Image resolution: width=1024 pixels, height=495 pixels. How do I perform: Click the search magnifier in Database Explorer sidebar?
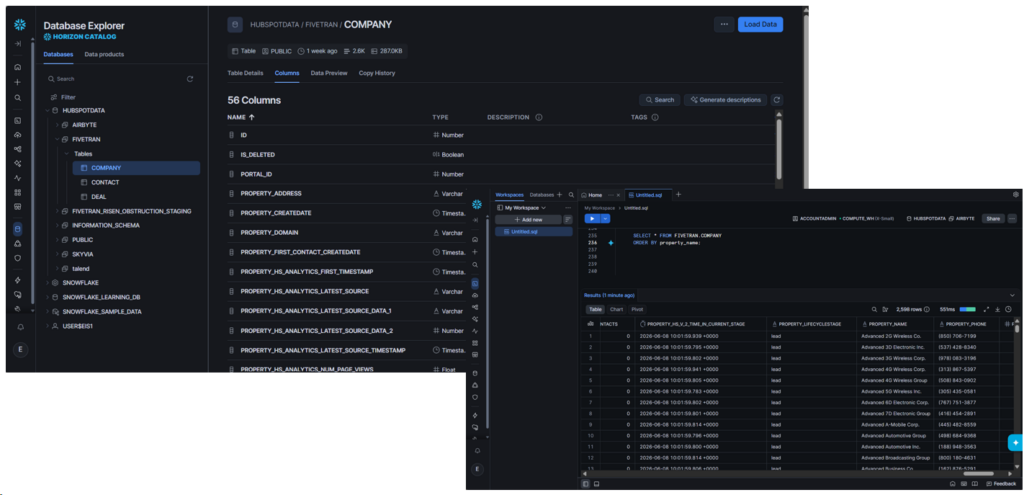pos(18,97)
